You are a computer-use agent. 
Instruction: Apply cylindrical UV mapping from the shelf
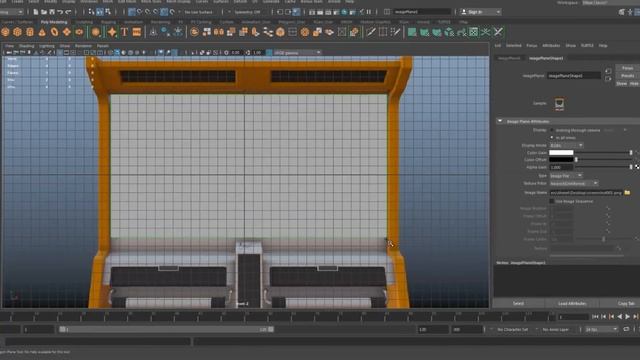(x=424, y=32)
